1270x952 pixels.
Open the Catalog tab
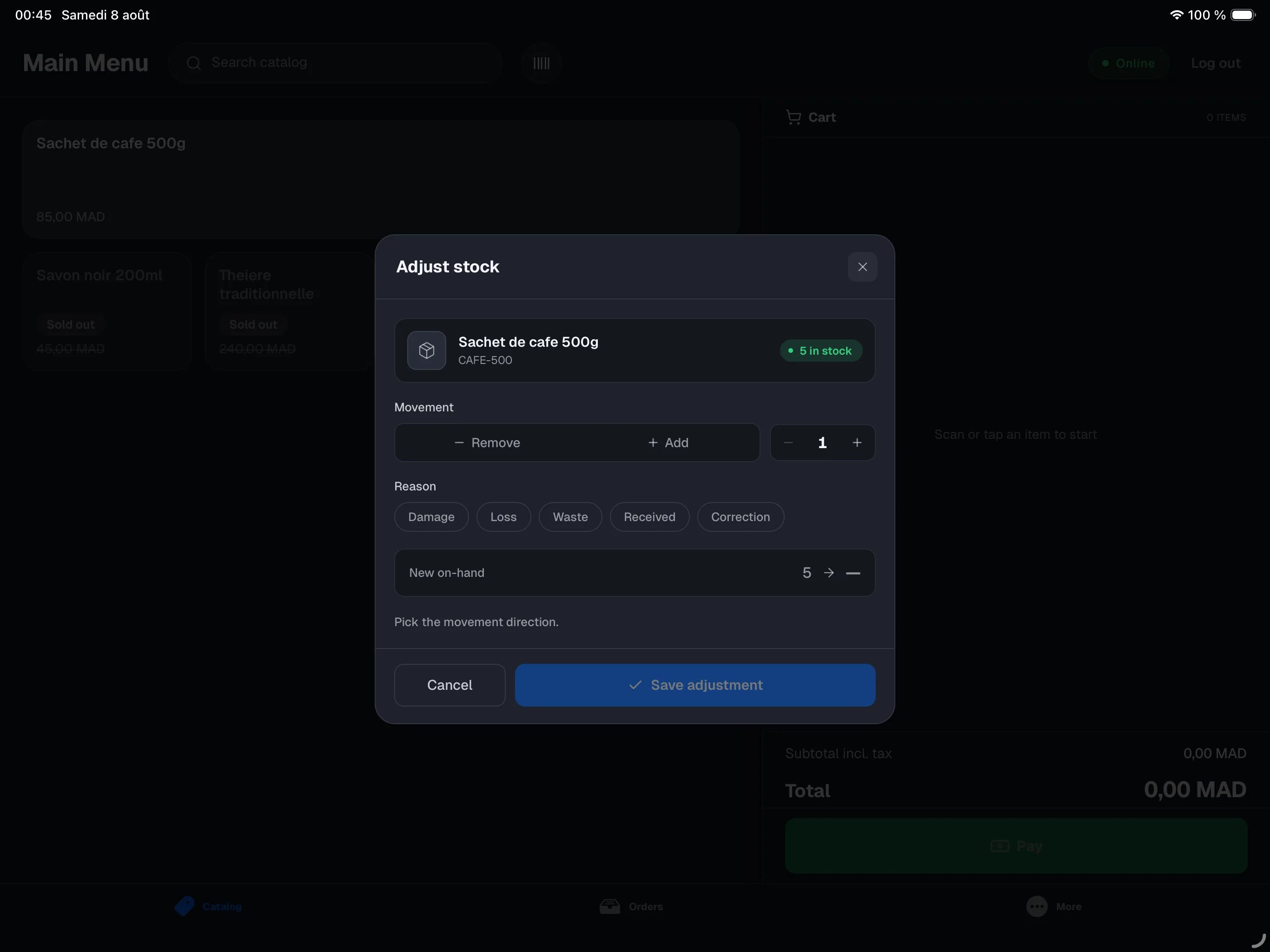[x=208, y=906]
